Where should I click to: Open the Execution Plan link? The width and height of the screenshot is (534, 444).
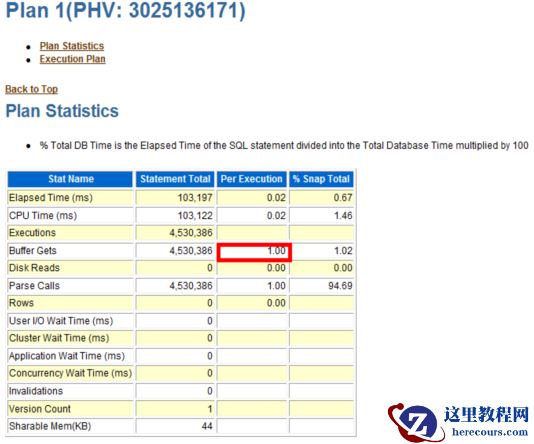(73, 59)
